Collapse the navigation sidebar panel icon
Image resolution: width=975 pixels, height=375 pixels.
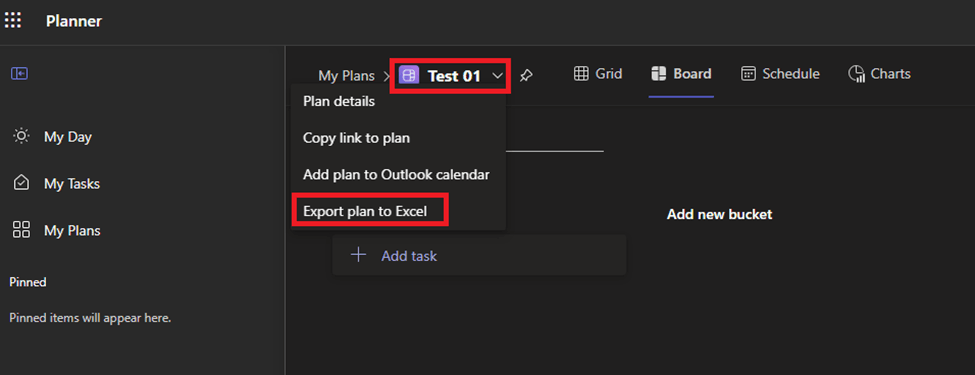pos(20,74)
